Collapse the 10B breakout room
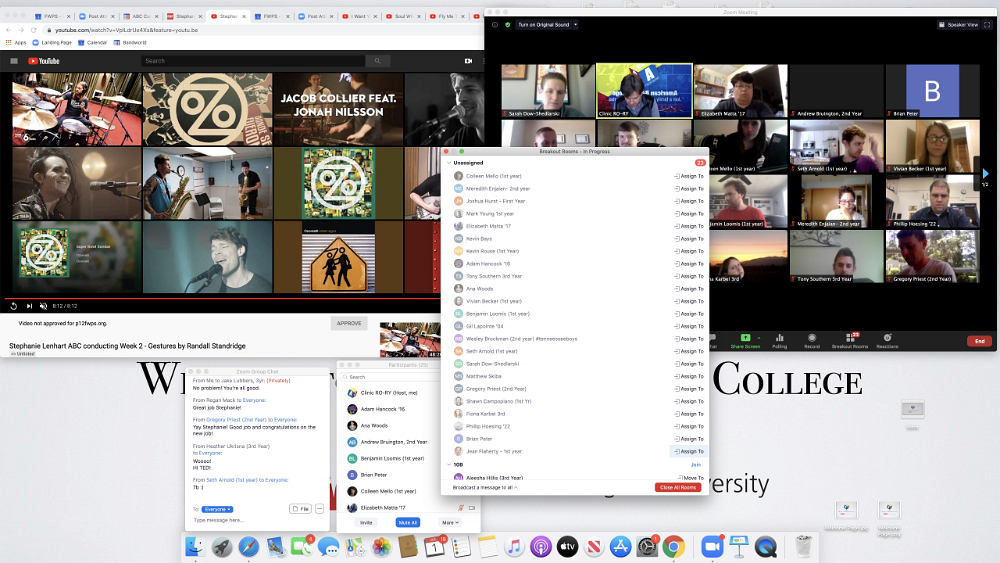1000x563 pixels. (x=449, y=465)
